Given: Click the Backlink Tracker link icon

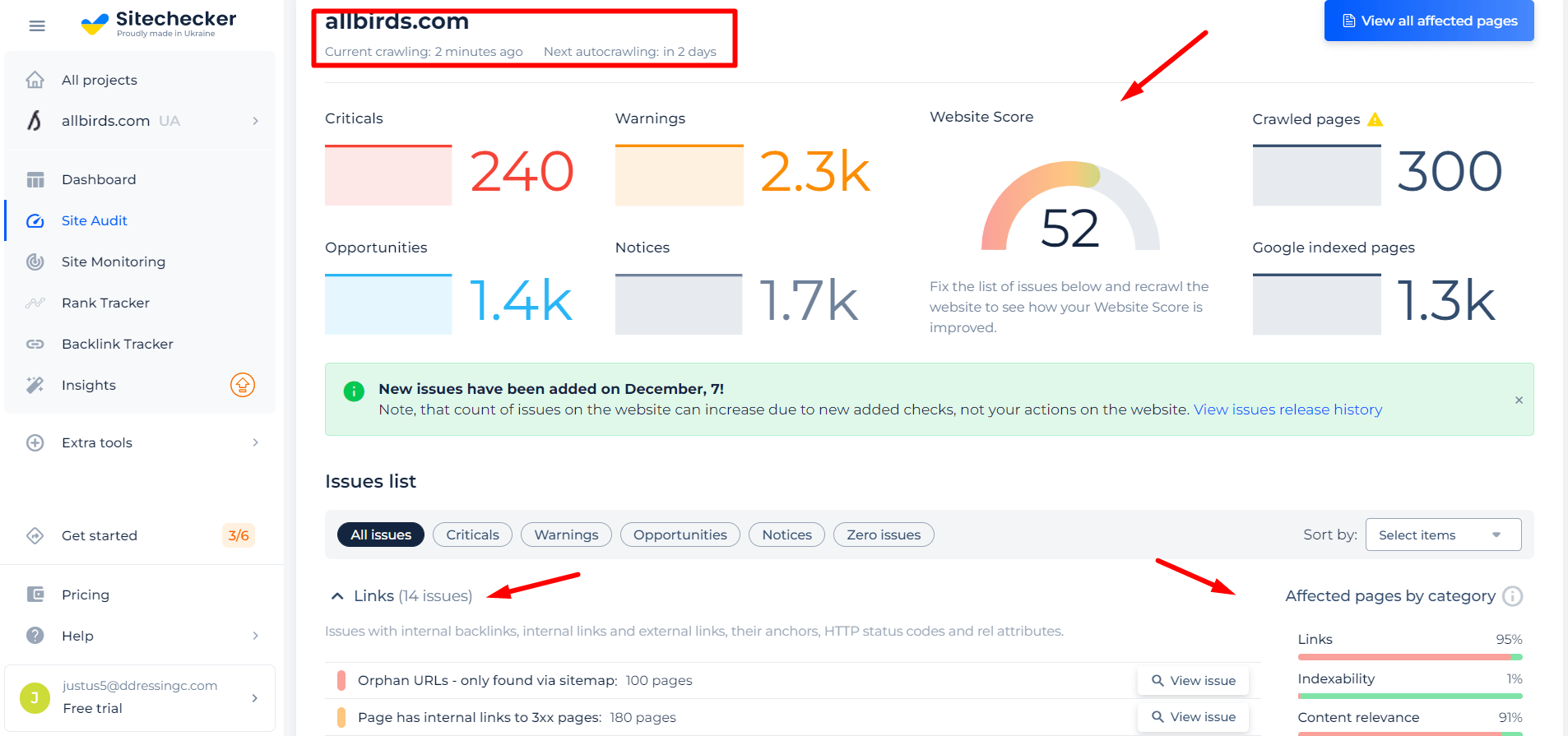Looking at the screenshot, I should [x=35, y=344].
